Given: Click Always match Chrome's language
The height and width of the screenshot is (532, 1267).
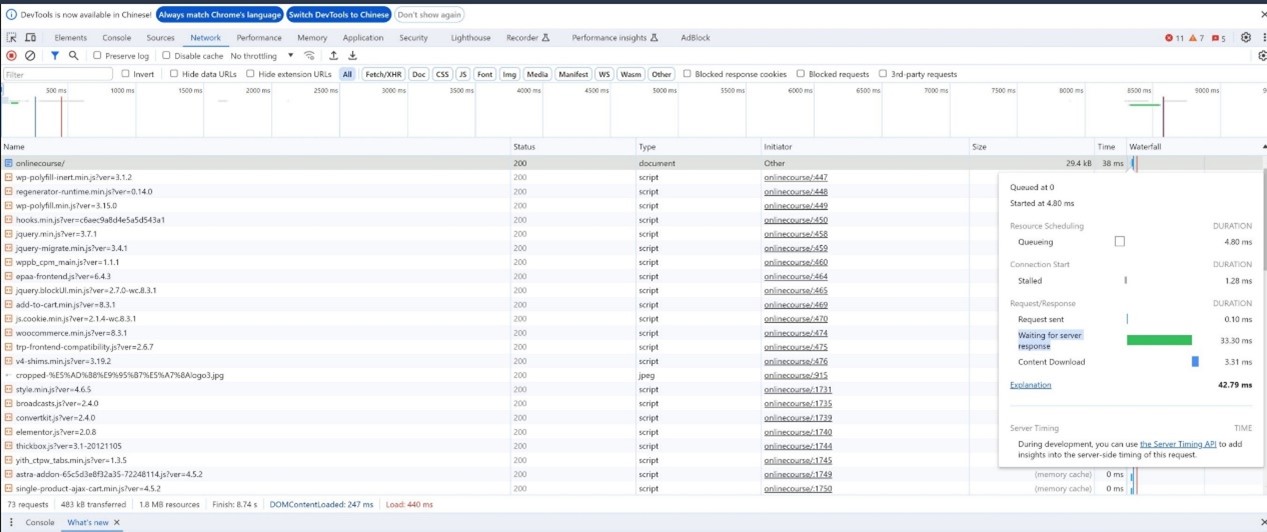Looking at the screenshot, I should 218,15.
